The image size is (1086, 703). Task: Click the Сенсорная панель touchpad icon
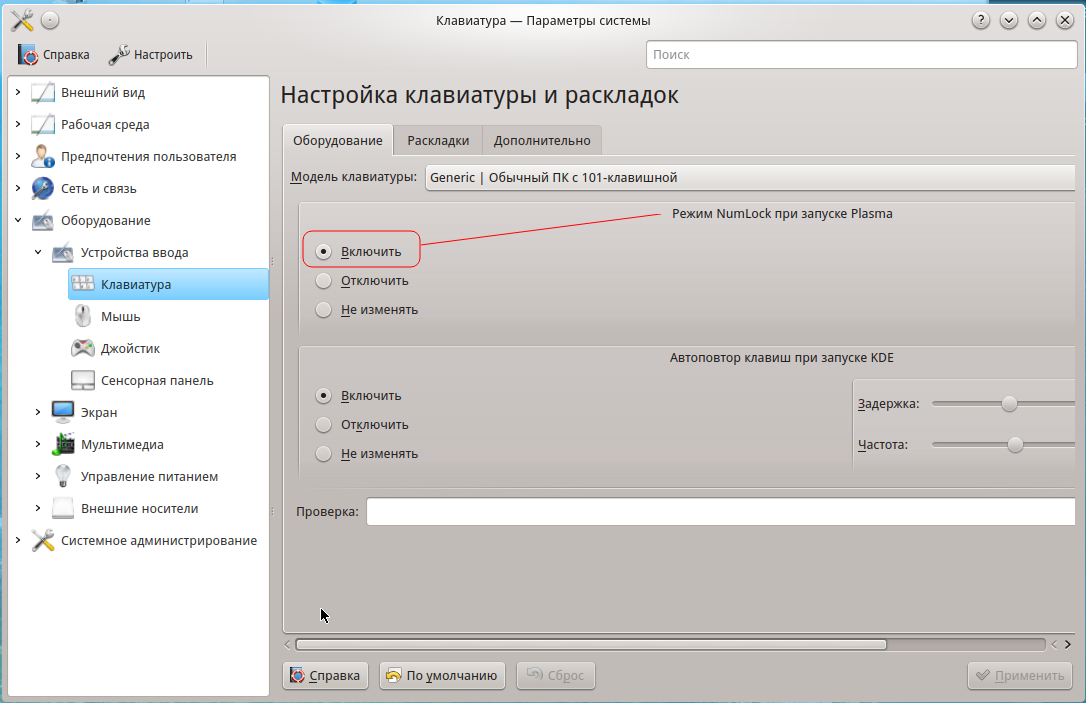pyautogui.click(x=83, y=380)
